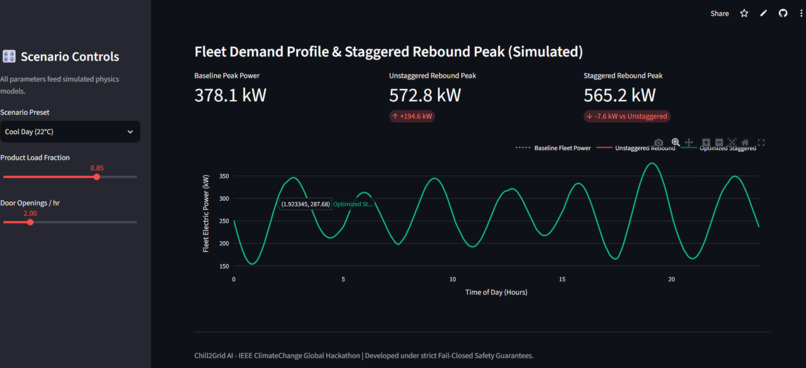Click the zoom in plus icon on chart
This screenshot has height=368, width=806.
click(x=706, y=142)
